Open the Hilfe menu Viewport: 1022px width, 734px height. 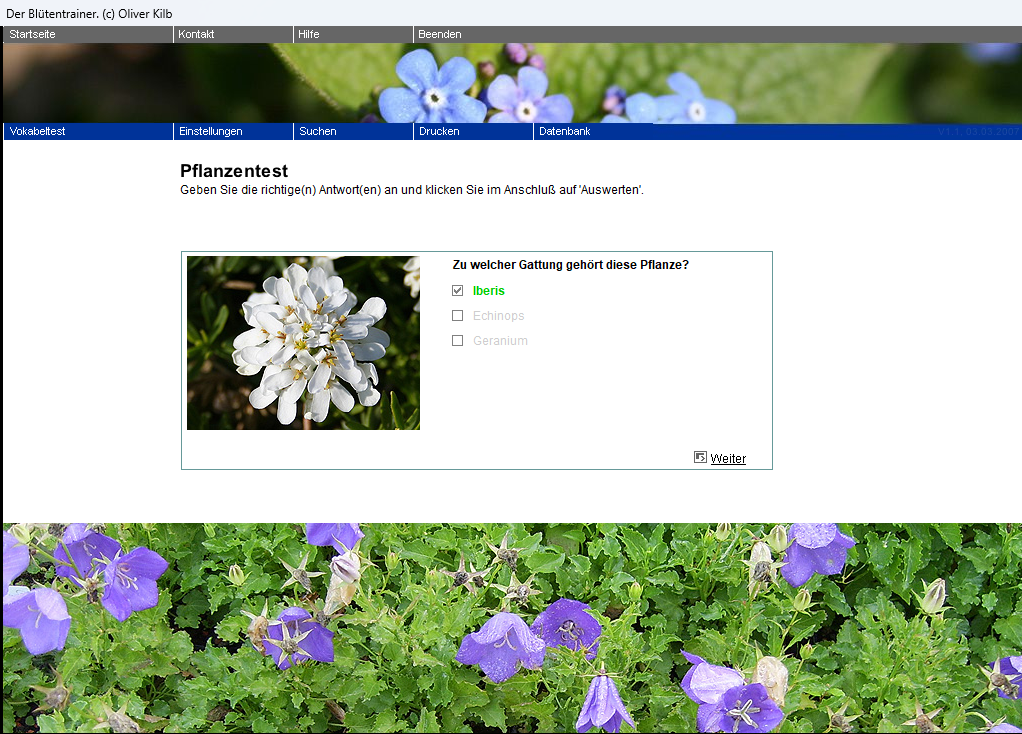point(309,34)
